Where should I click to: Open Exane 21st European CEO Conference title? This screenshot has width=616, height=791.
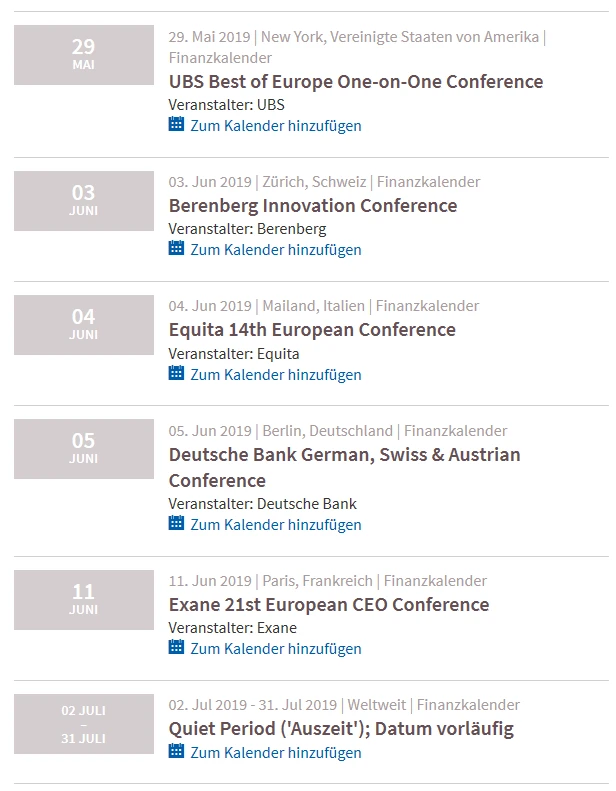[x=329, y=605]
